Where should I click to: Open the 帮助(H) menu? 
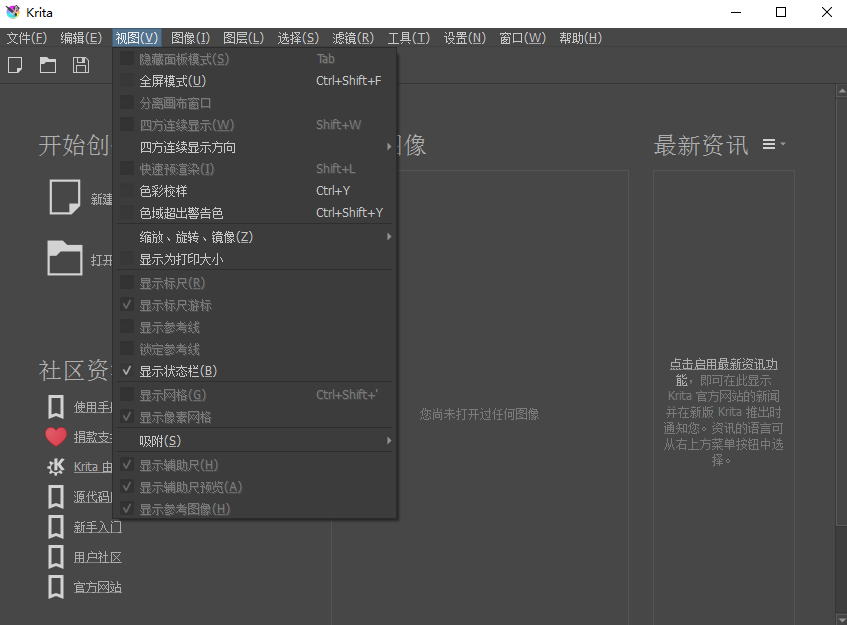coord(581,38)
